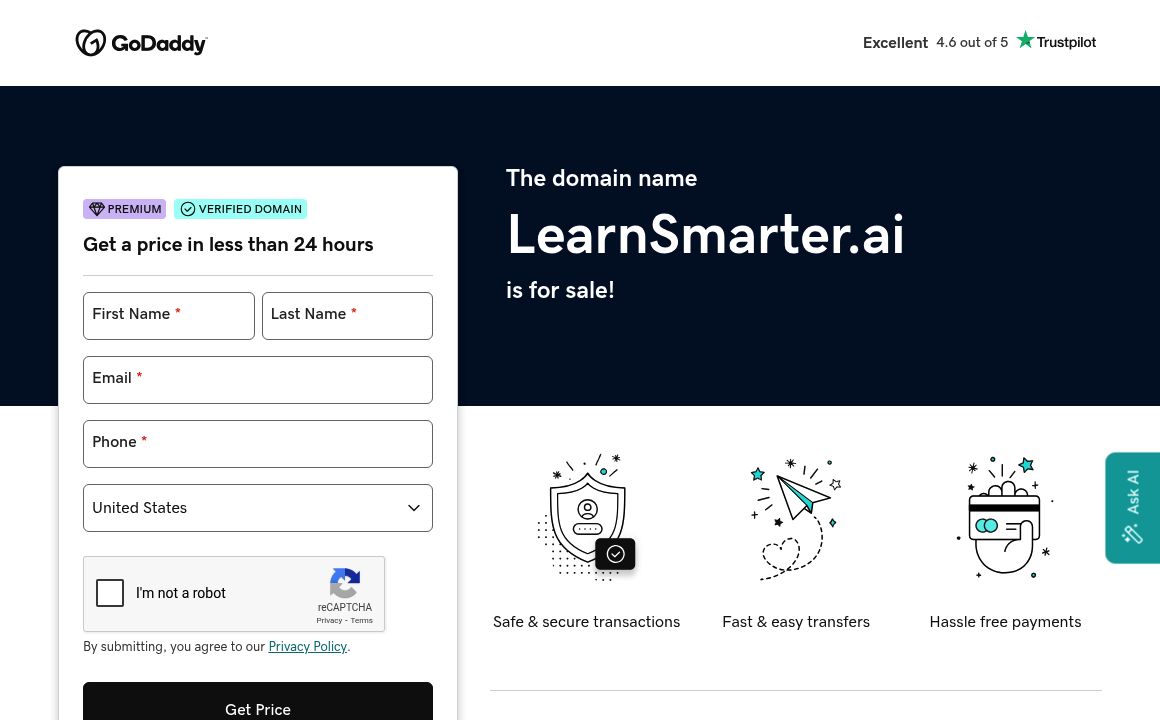Click the magic wand Ask AI icon
Image resolution: width=1160 pixels, height=720 pixels.
click(1132, 534)
